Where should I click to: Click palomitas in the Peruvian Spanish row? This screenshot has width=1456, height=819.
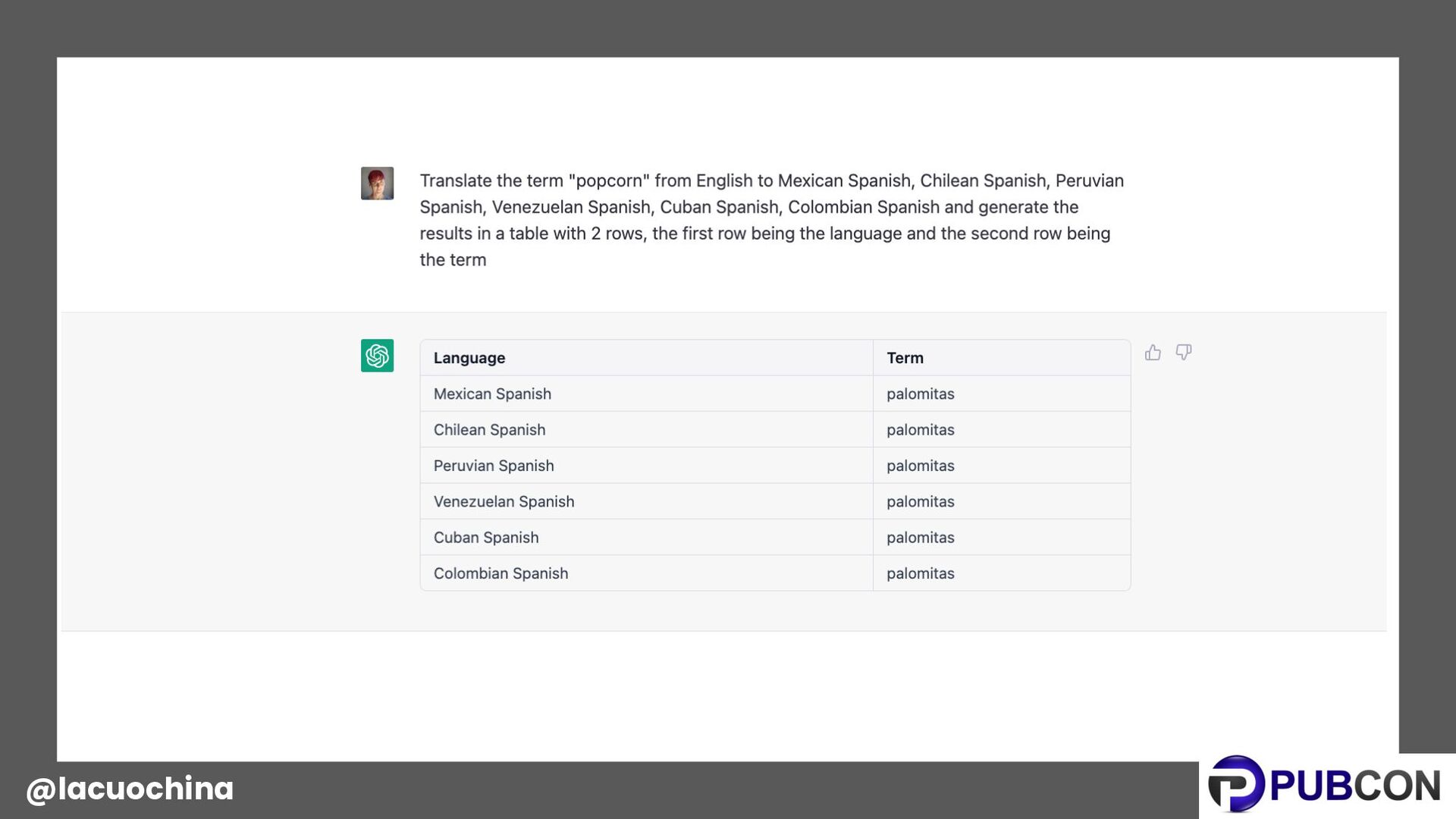(920, 466)
